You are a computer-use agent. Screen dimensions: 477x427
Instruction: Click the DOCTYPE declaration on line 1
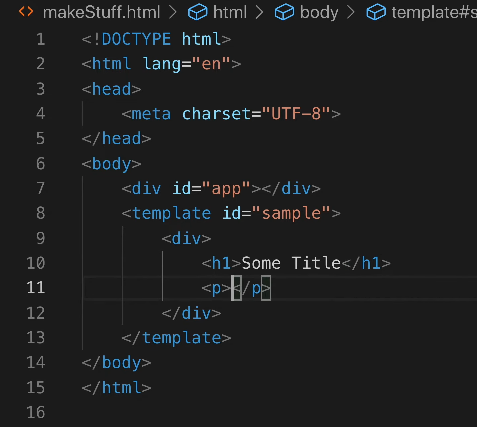point(156,39)
